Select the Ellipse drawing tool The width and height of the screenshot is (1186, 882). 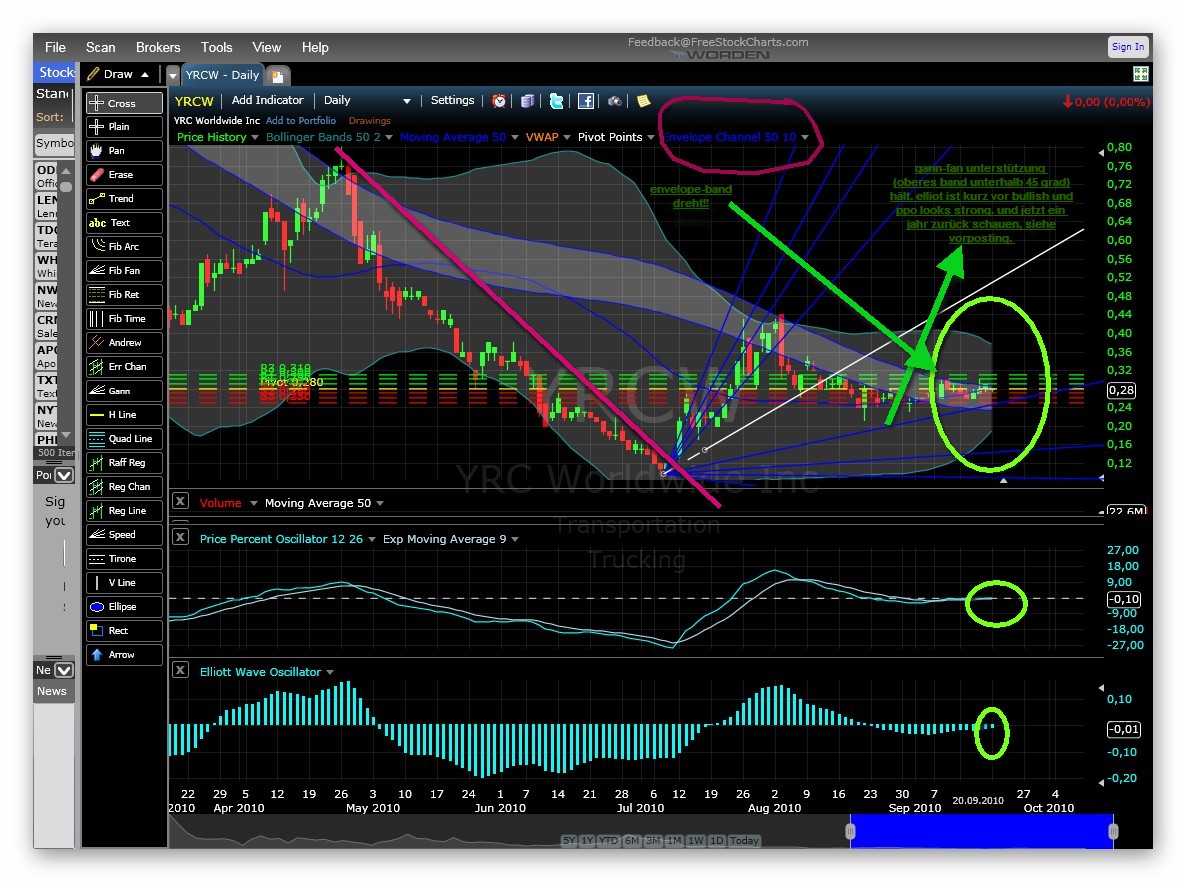(124, 607)
